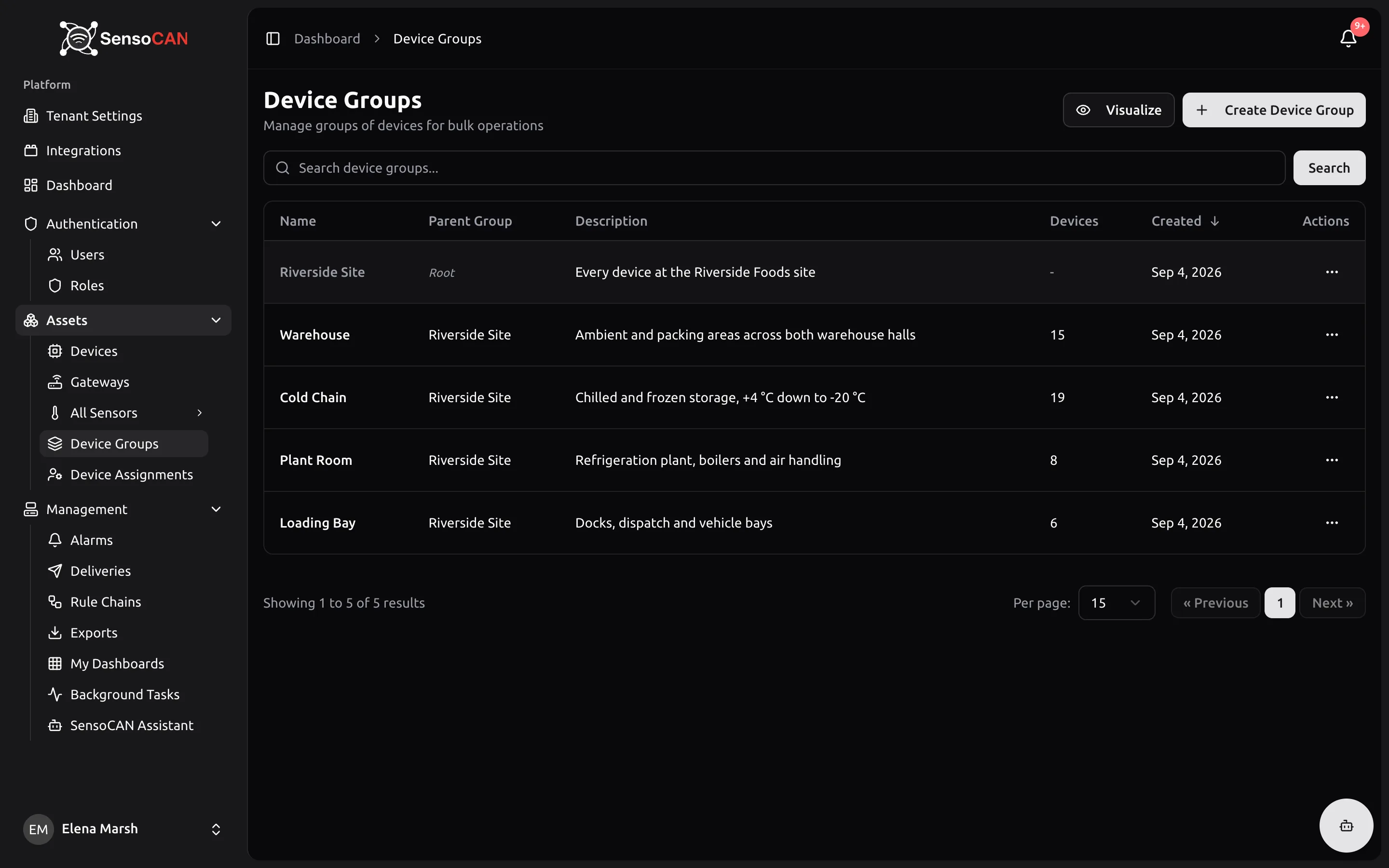Open the notifications bell
This screenshot has width=1389, height=868.
(x=1348, y=39)
